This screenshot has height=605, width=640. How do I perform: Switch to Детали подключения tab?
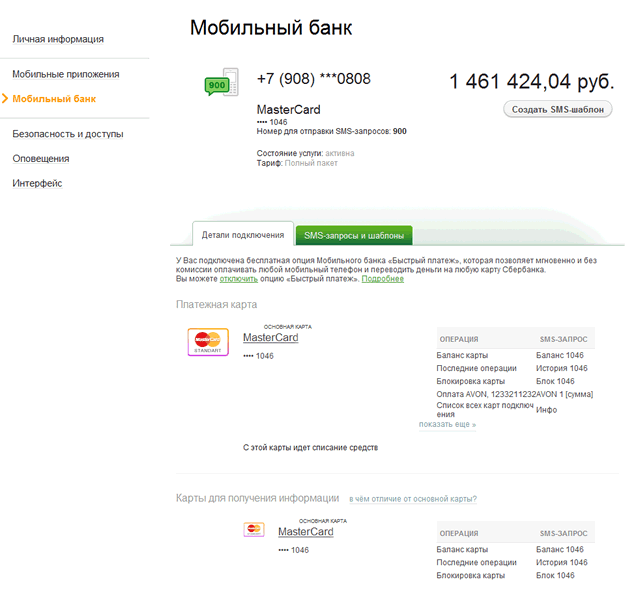(x=243, y=234)
